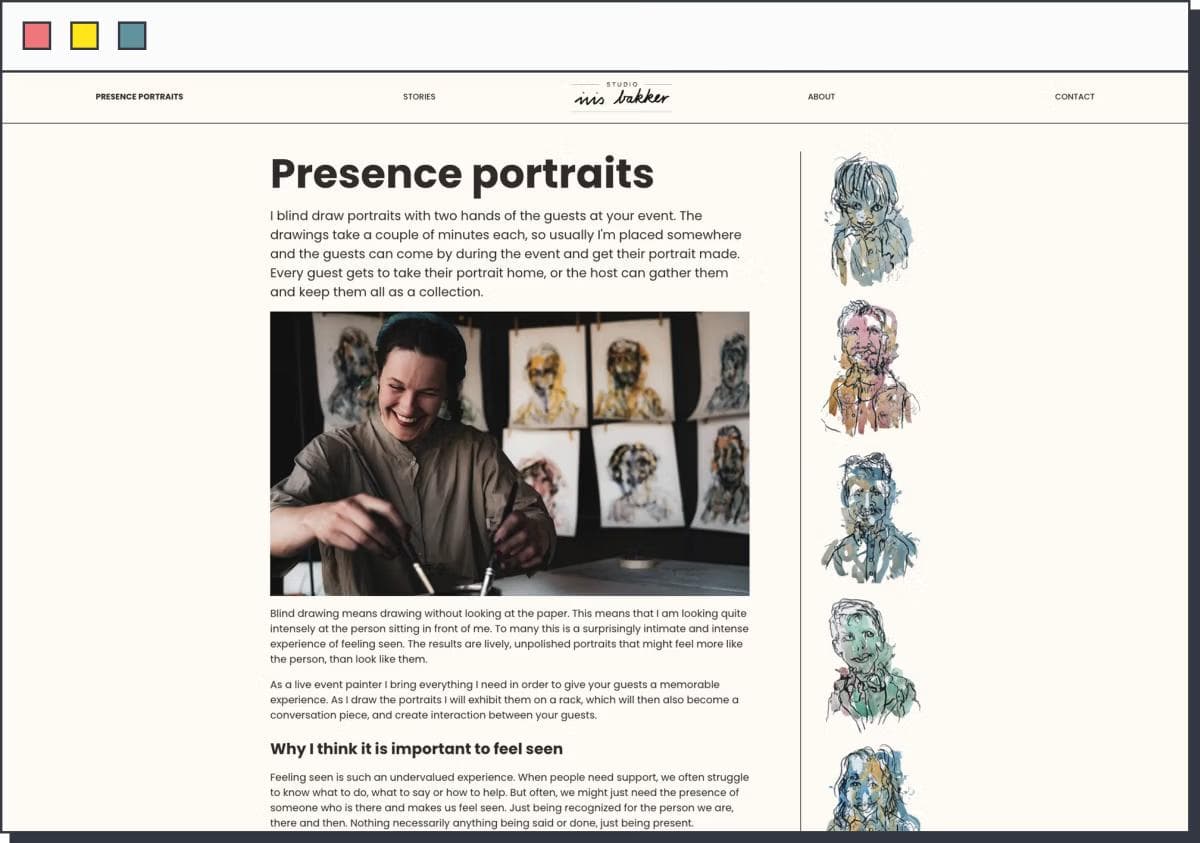This screenshot has width=1200, height=843.
Task: Open the Contact page
Action: (x=1074, y=96)
